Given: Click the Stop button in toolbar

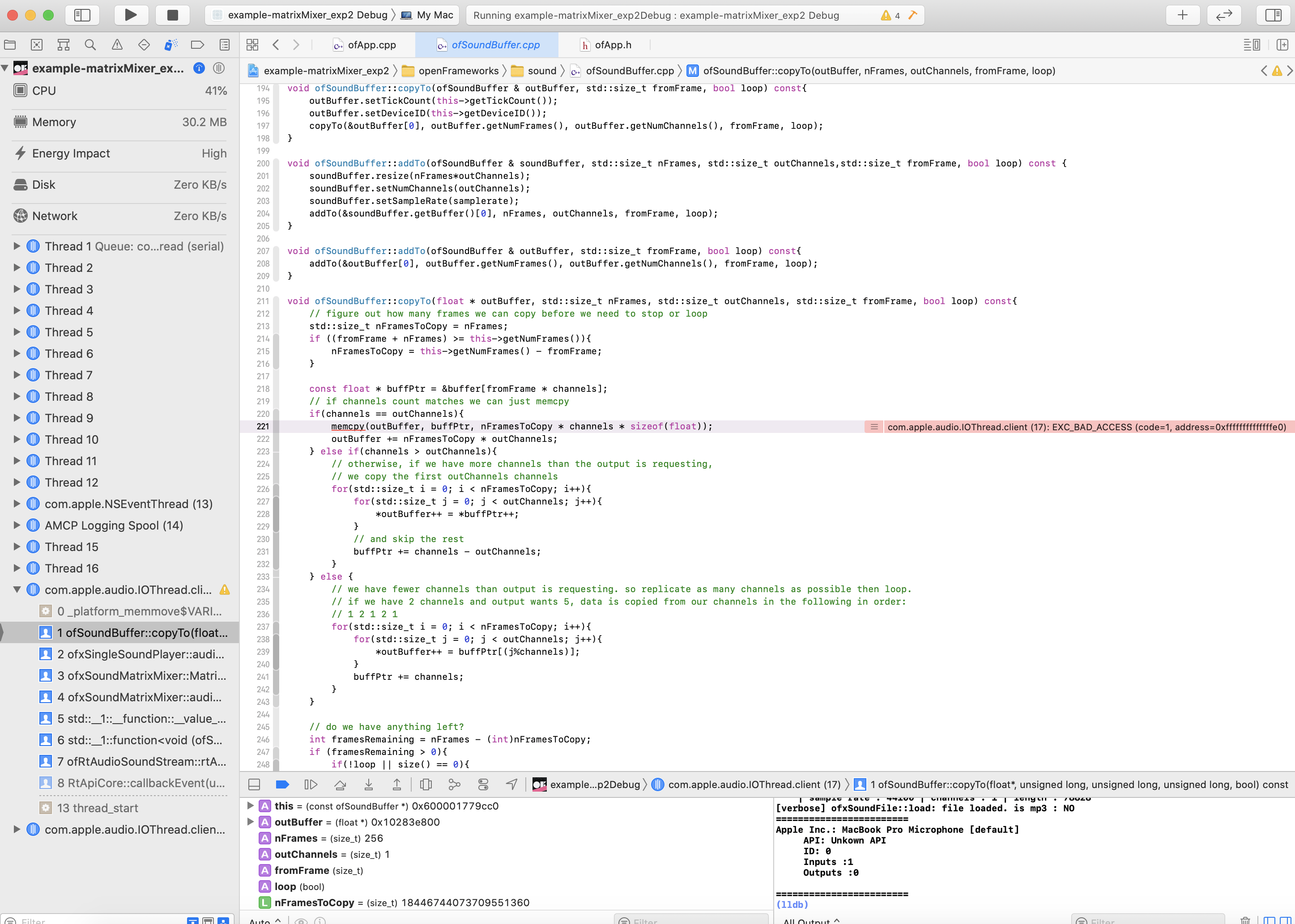Looking at the screenshot, I should tap(172, 15).
